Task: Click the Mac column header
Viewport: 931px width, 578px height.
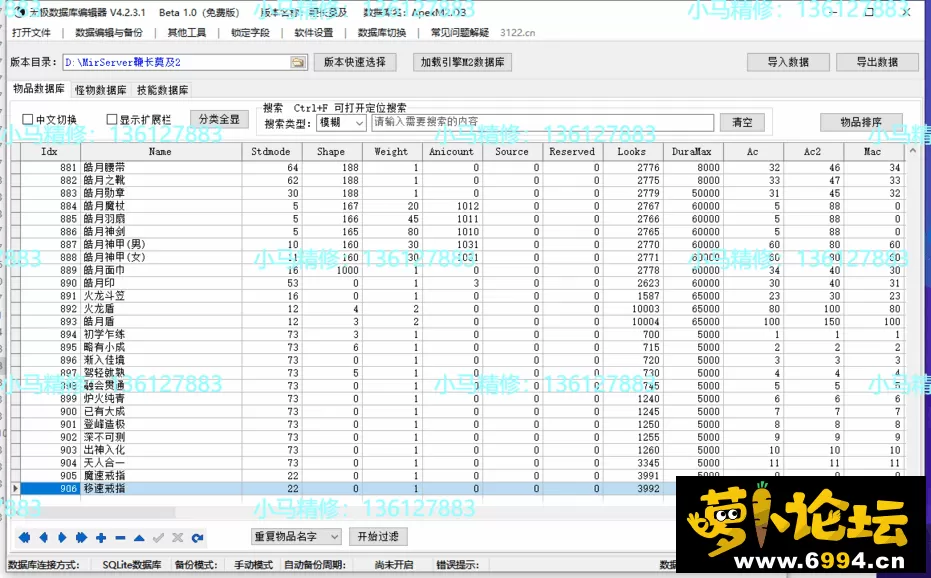Action: click(873, 152)
